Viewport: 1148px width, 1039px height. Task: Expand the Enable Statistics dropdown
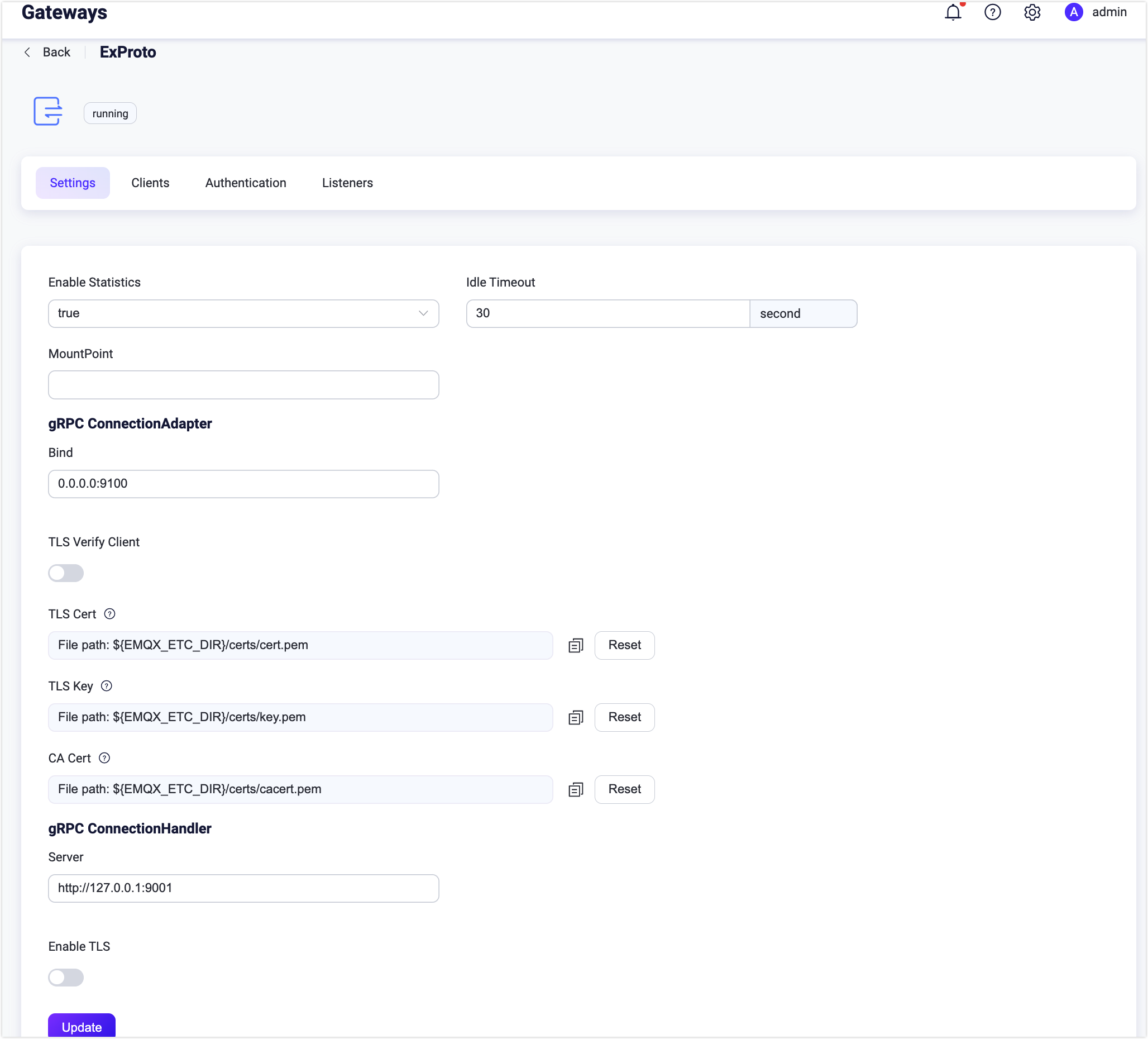coord(243,313)
